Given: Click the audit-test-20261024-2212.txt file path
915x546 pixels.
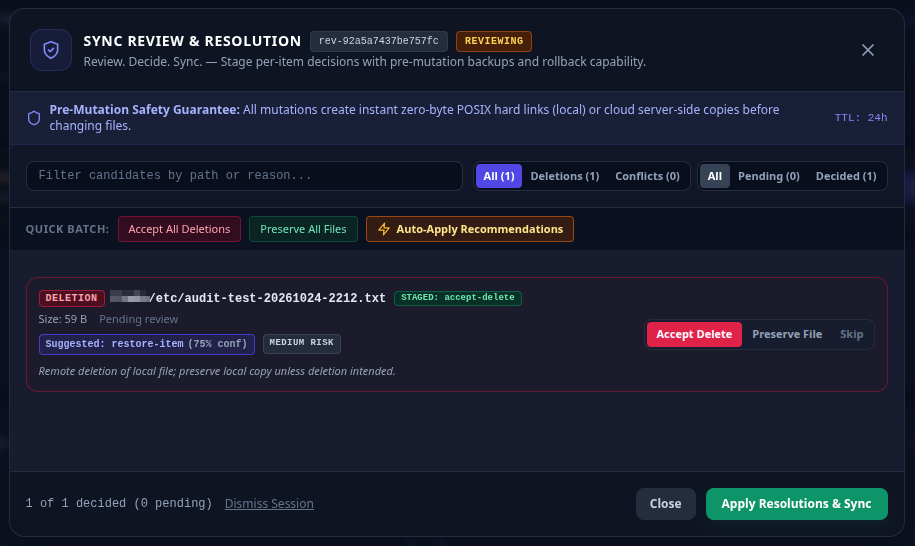Looking at the screenshot, I should point(248,298).
